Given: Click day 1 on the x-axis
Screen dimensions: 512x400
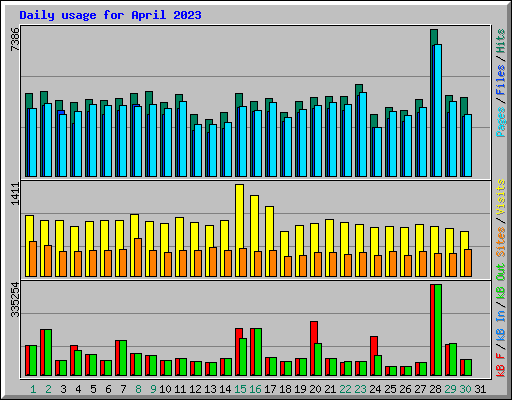Looking at the screenshot, I should pyautogui.click(x=33, y=389).
